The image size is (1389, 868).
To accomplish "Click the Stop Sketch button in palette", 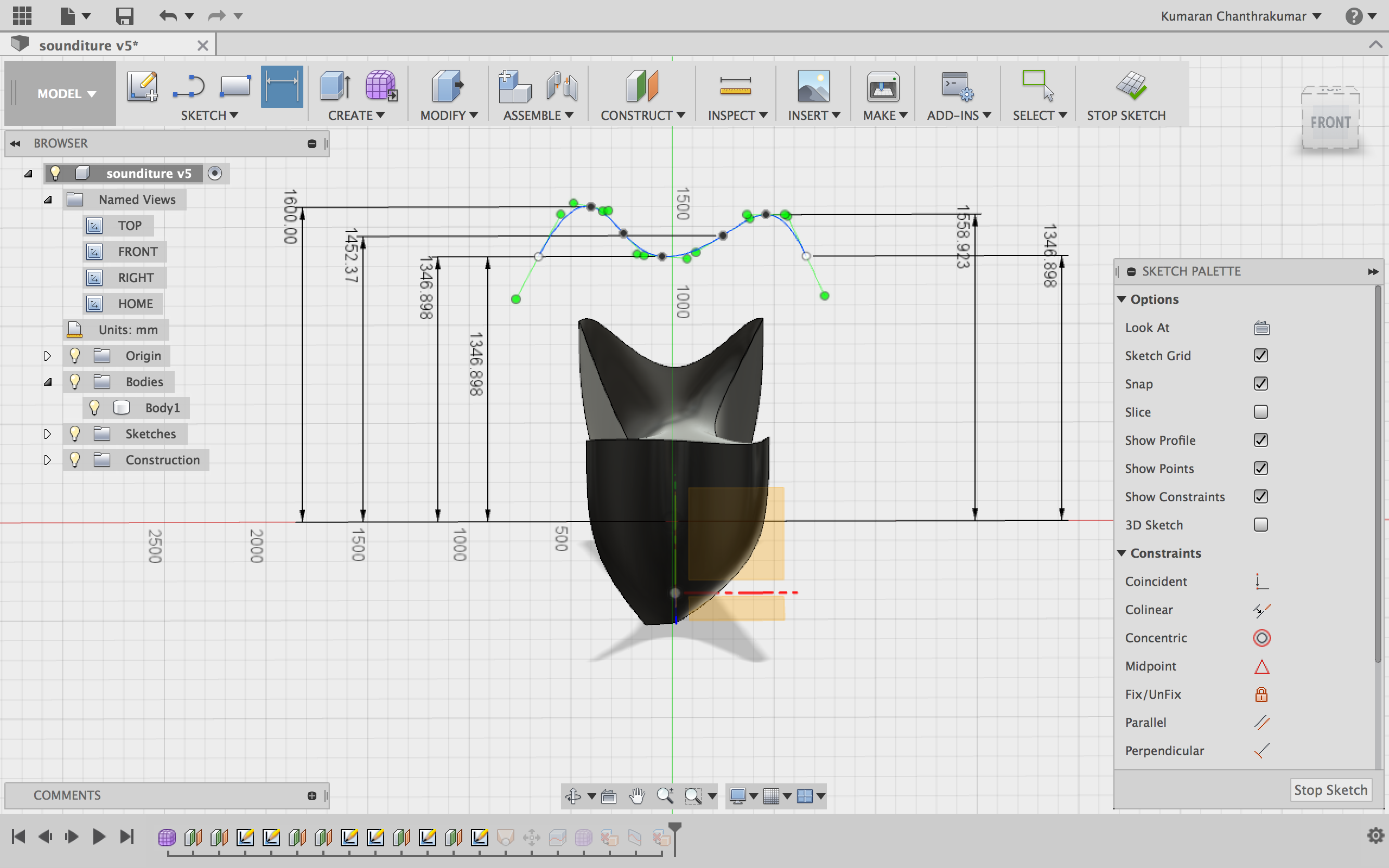I will (1330, 790).
